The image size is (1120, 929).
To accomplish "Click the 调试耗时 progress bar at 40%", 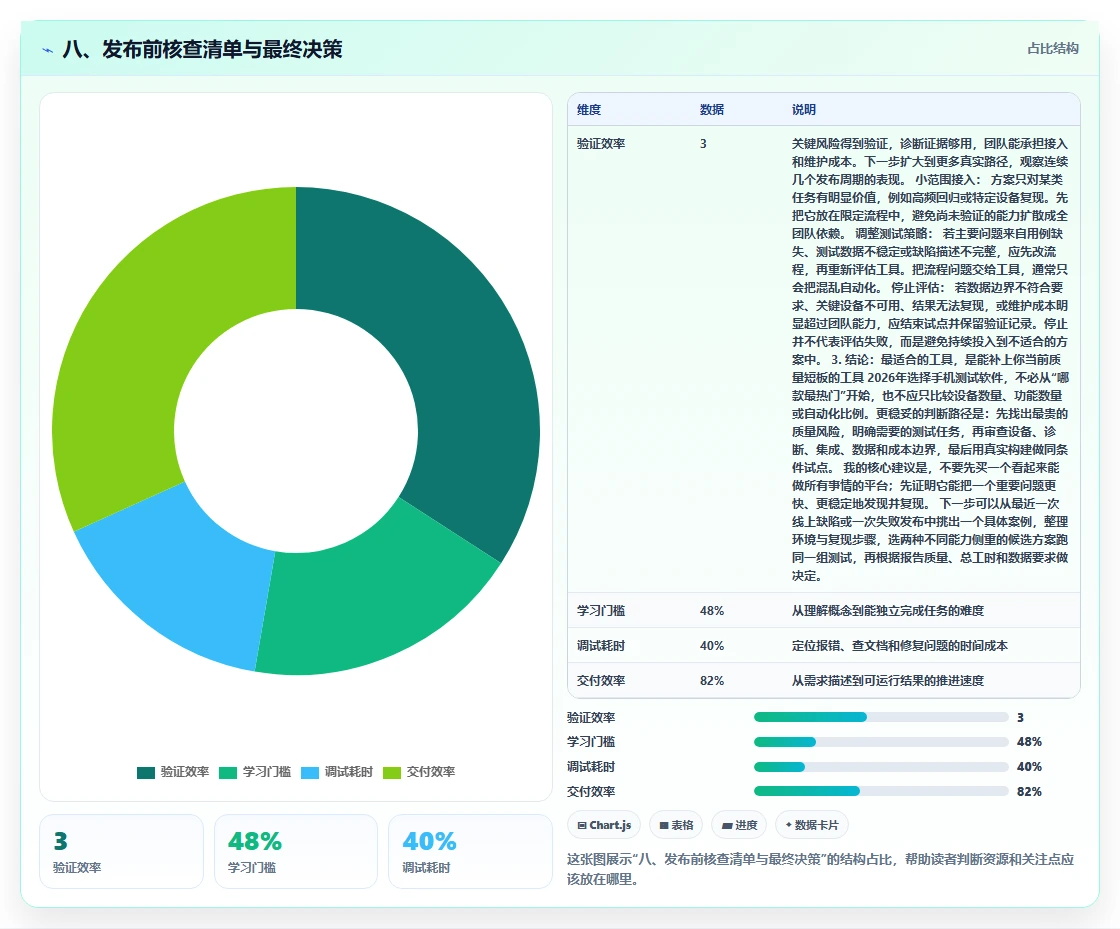I will point(881,767).
